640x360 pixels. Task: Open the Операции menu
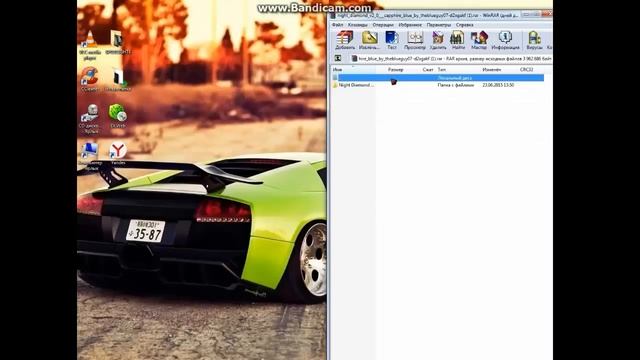tap(383, 25)
